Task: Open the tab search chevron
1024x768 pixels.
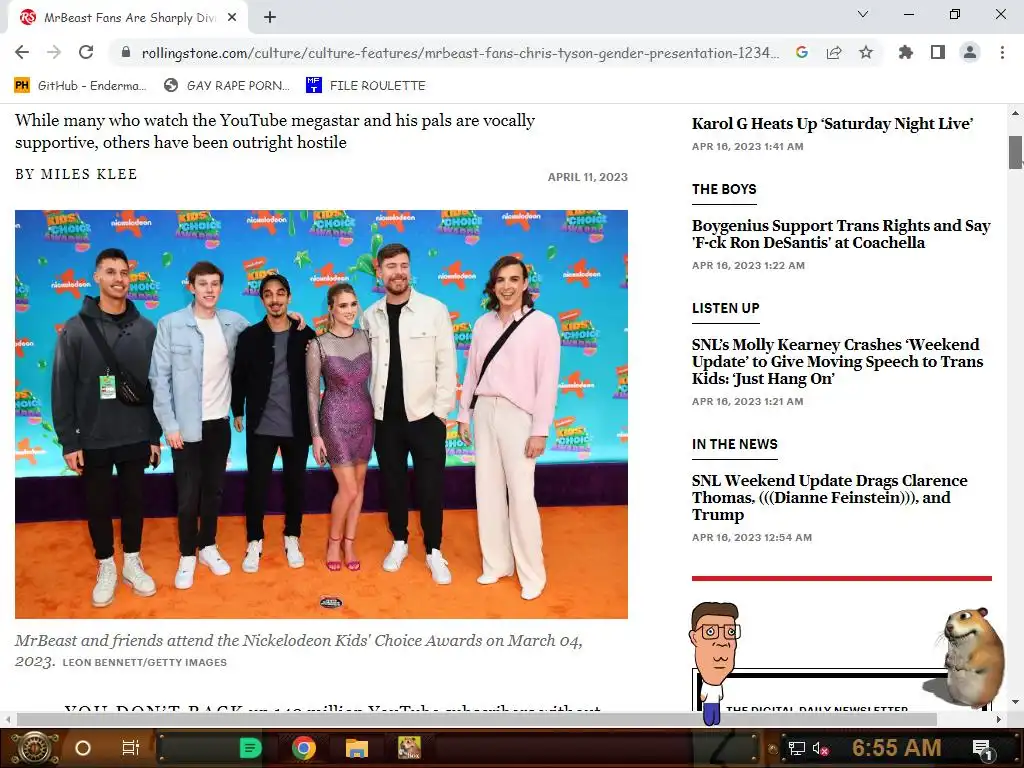Action: point(863,14)
